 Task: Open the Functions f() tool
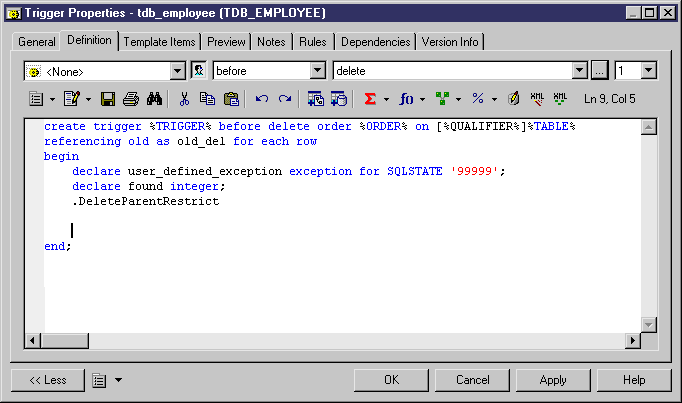406,99
